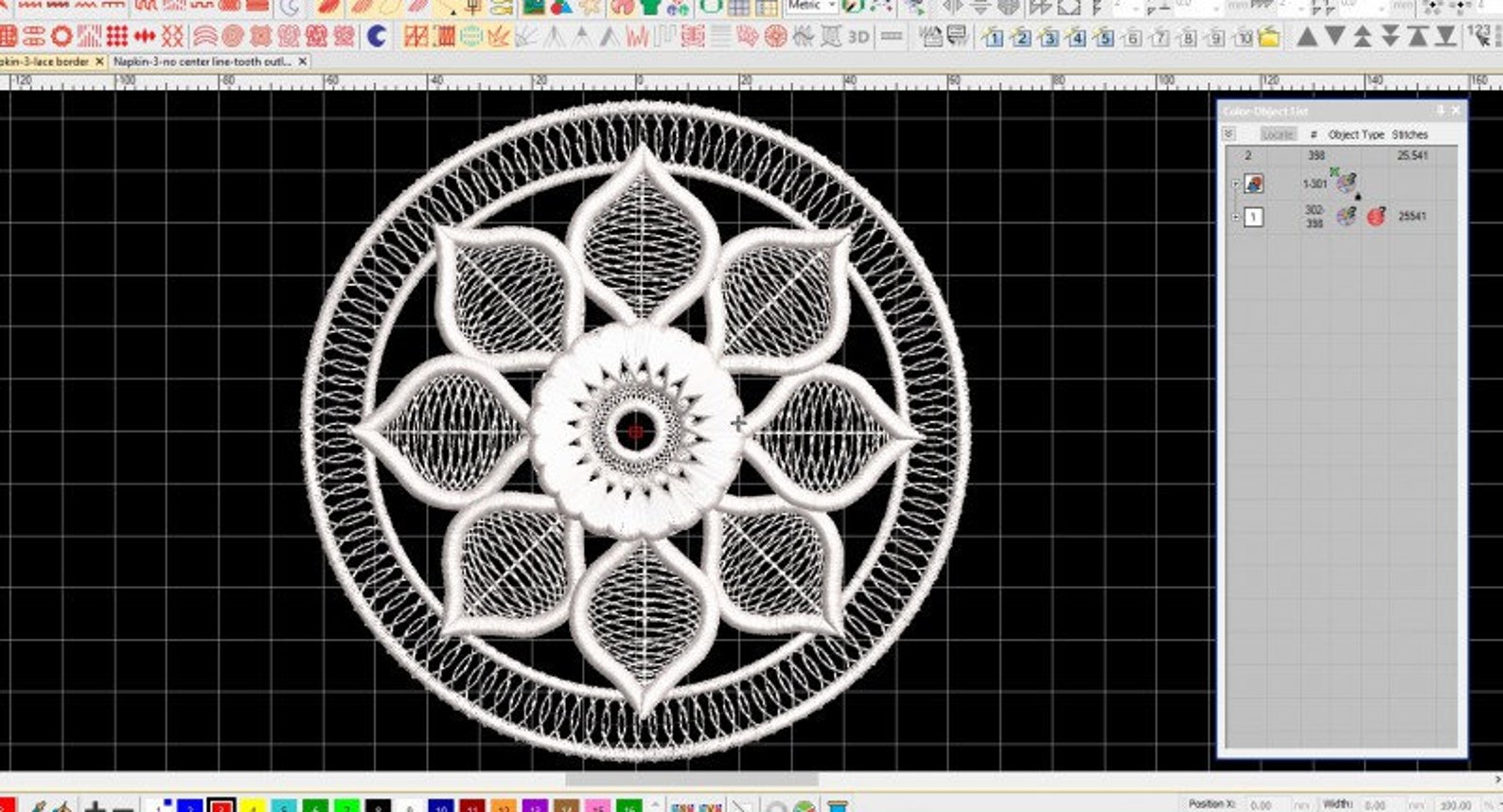
Task: Select color block 1 icon
Action: click(992, 38)
